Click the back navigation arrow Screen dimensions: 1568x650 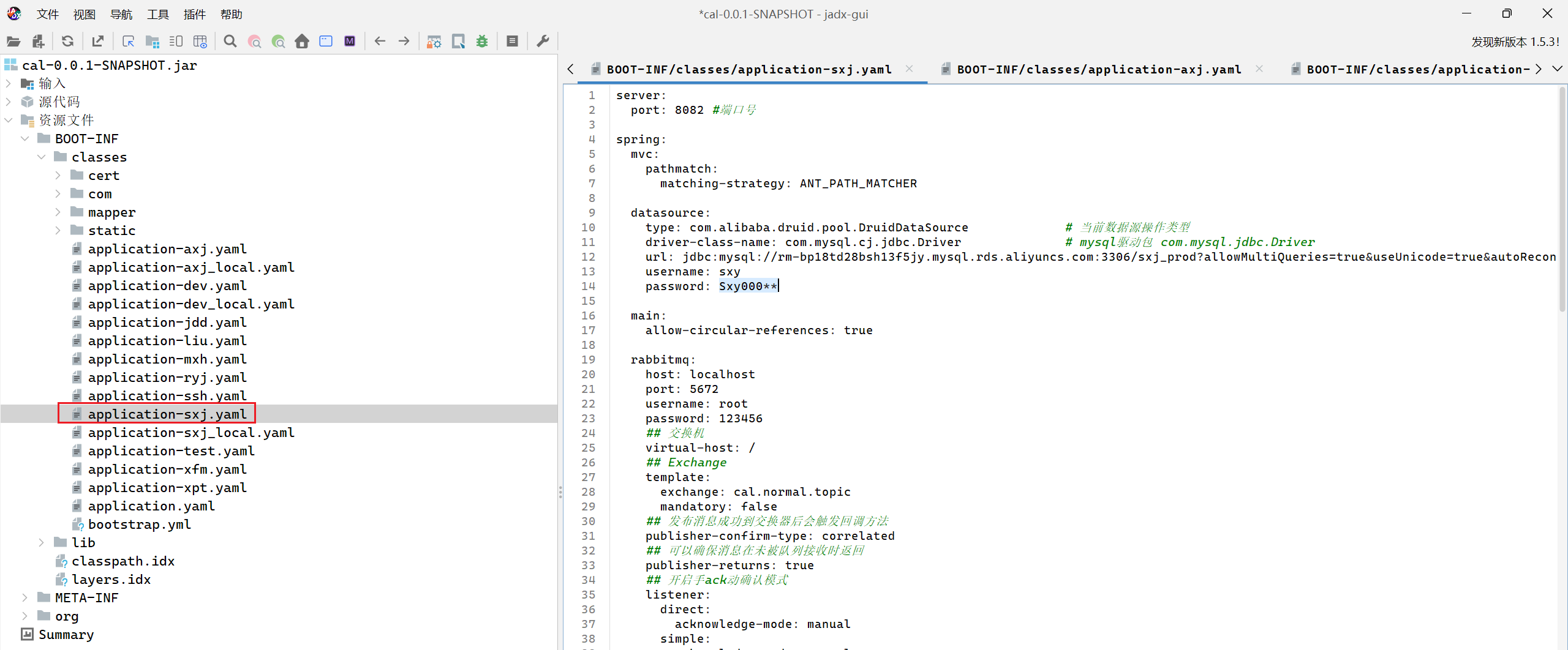pos(380,42)
